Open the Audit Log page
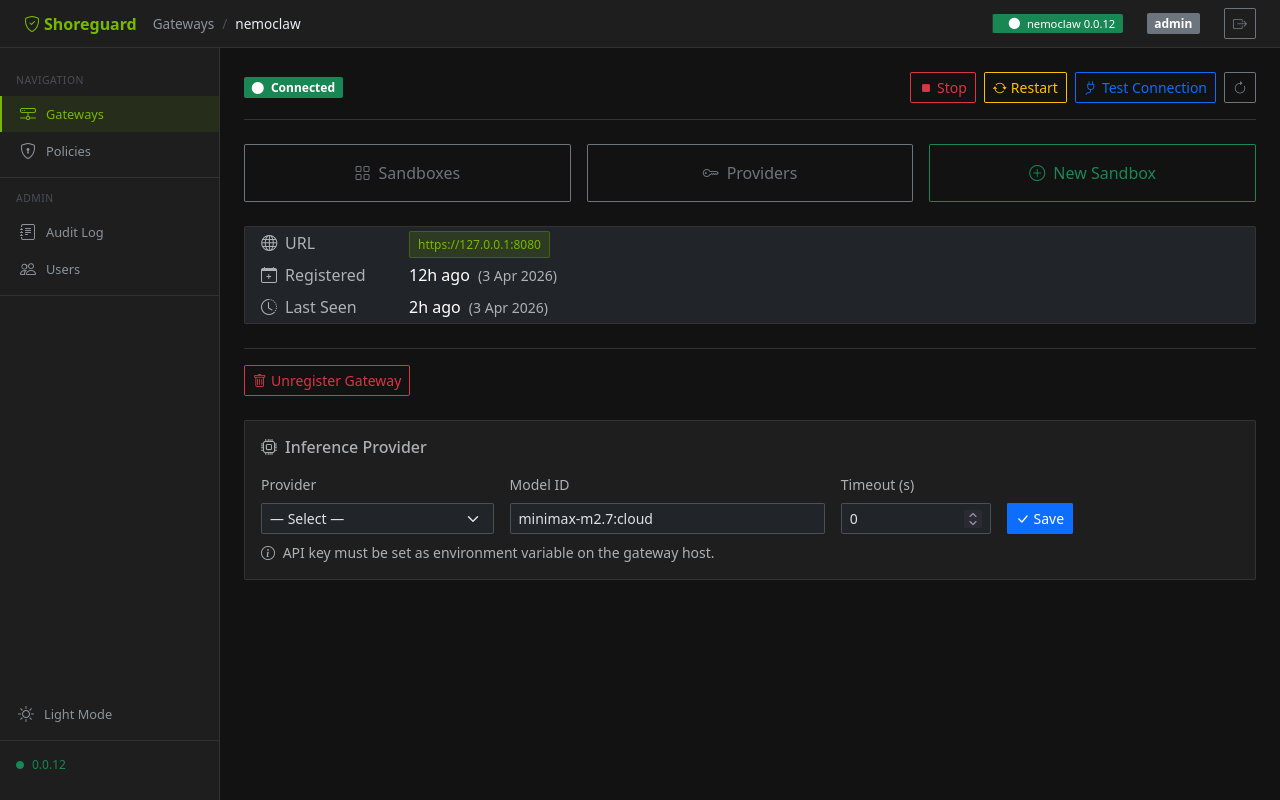The image size is (1280, 800). pos(74,232)
